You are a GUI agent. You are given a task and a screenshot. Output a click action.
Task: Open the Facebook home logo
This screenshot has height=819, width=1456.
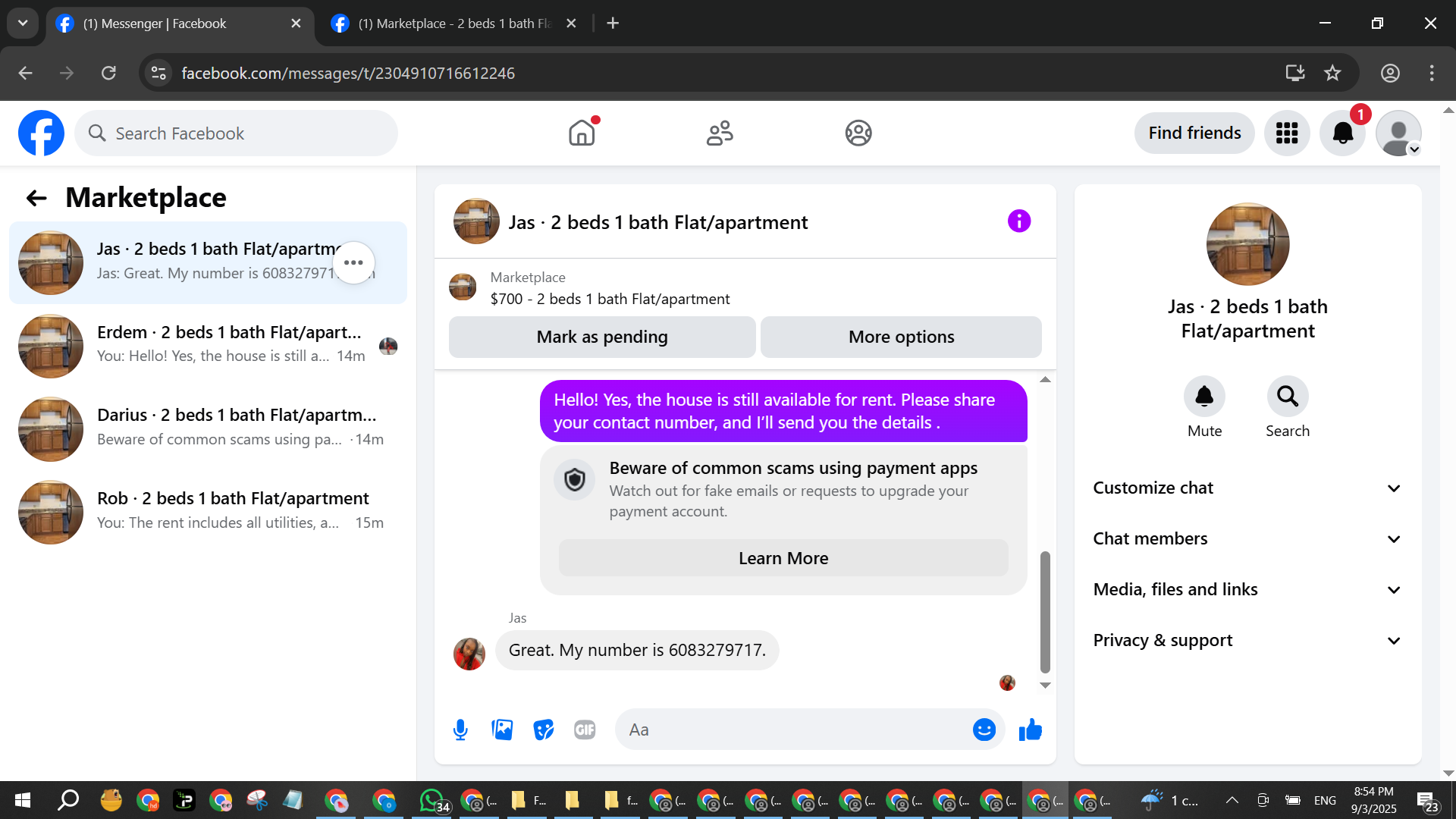pyautogui.click(x=41, y=133)
